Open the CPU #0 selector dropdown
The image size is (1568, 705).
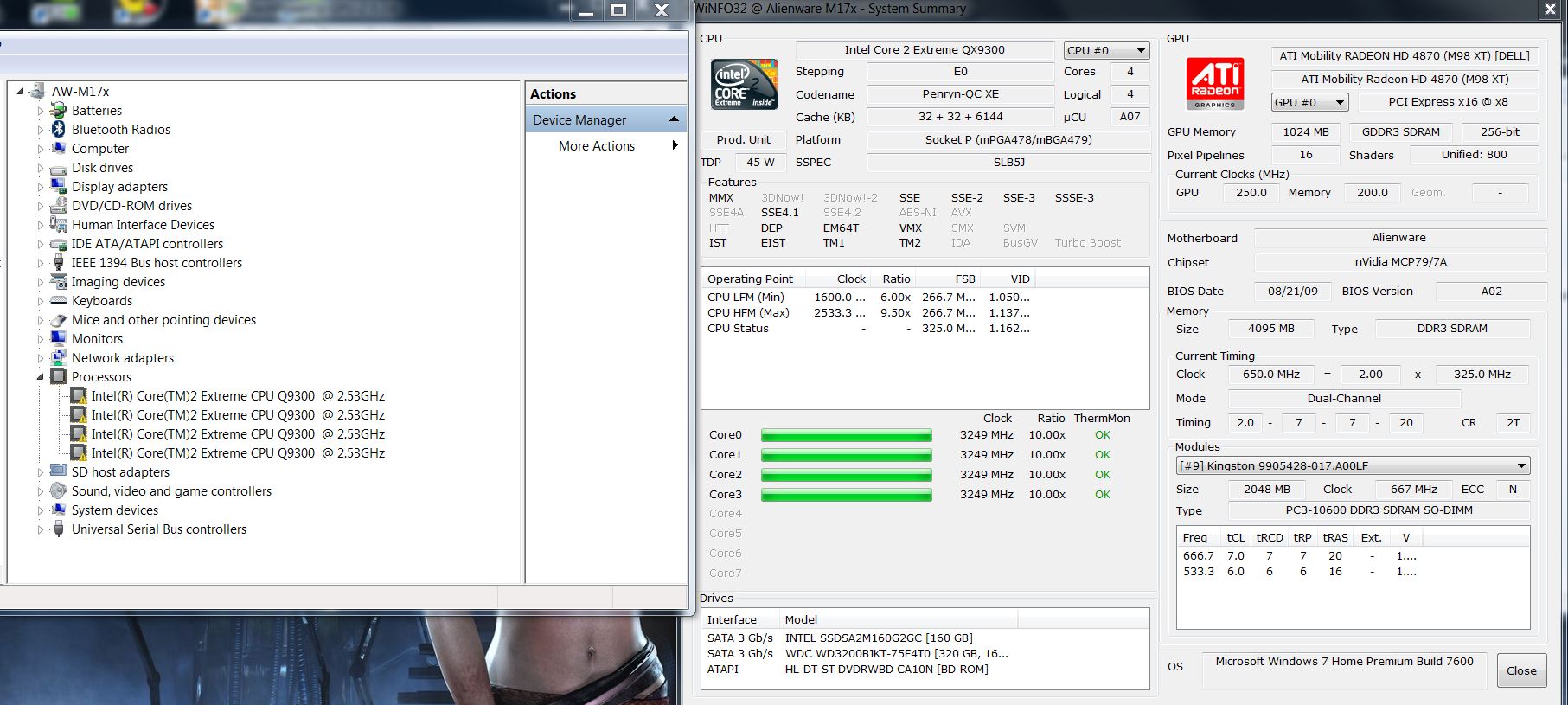[1107, 51]
